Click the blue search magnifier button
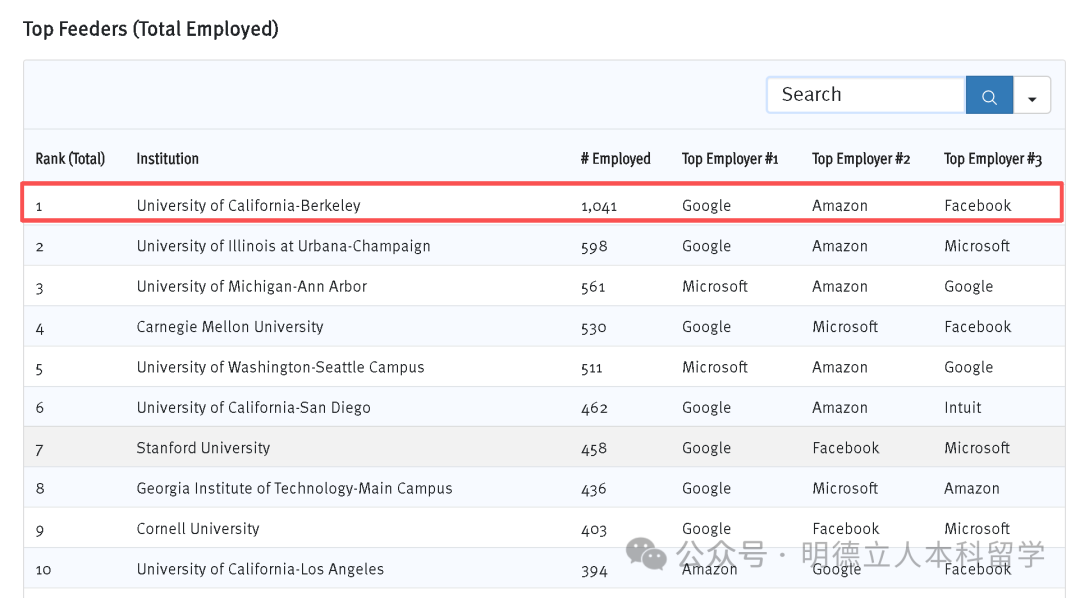 point(989,95)
